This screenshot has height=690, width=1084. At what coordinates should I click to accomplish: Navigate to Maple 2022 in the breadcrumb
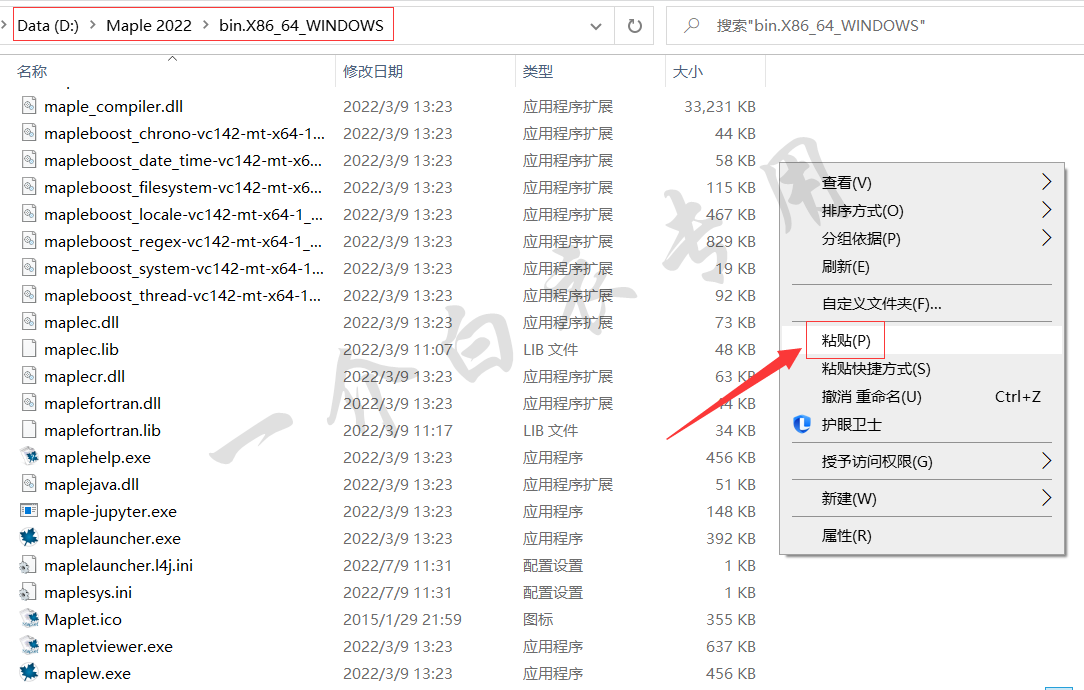pyautogui.click(x=149, y=26)
